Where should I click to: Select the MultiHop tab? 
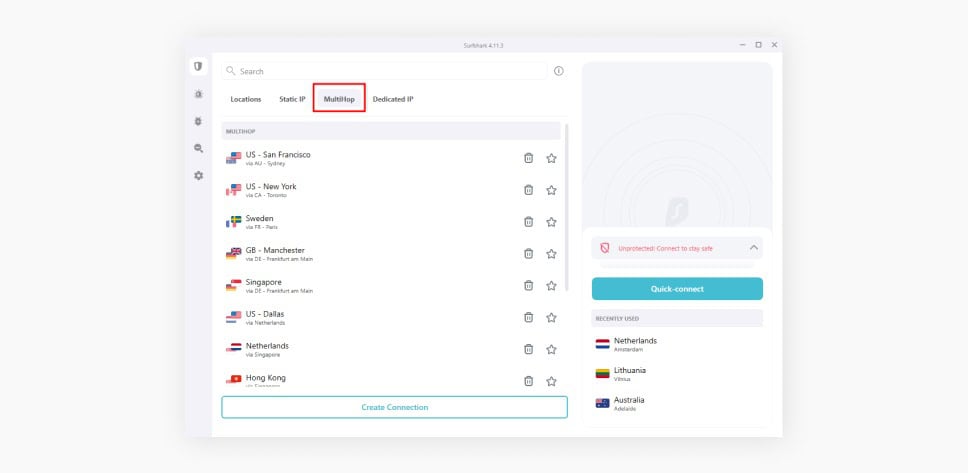(339, 99)
